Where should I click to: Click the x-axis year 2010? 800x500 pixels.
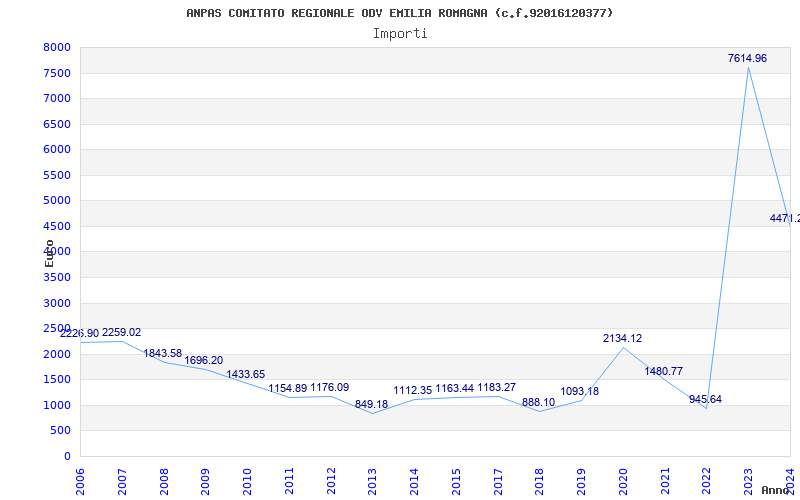pyautogui.click(x=247, y=482)
